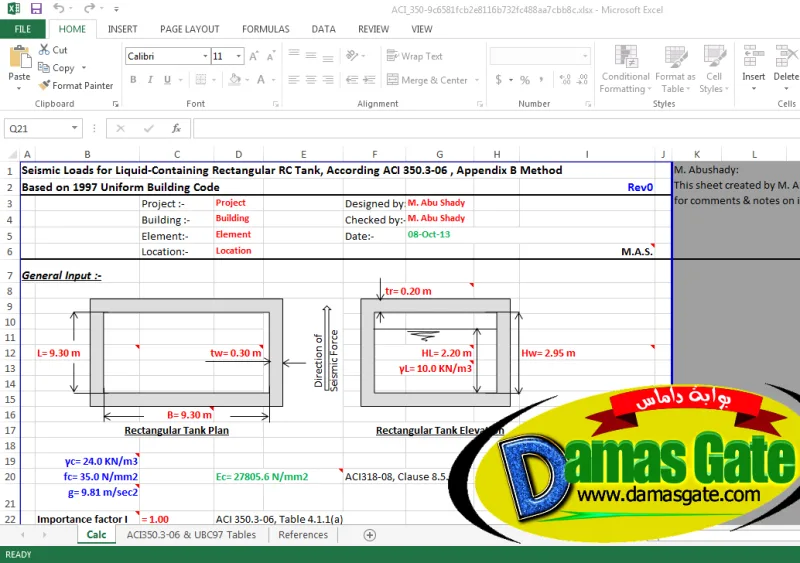Toggle Center text alignment
The image size is (800, 563).
311,80
